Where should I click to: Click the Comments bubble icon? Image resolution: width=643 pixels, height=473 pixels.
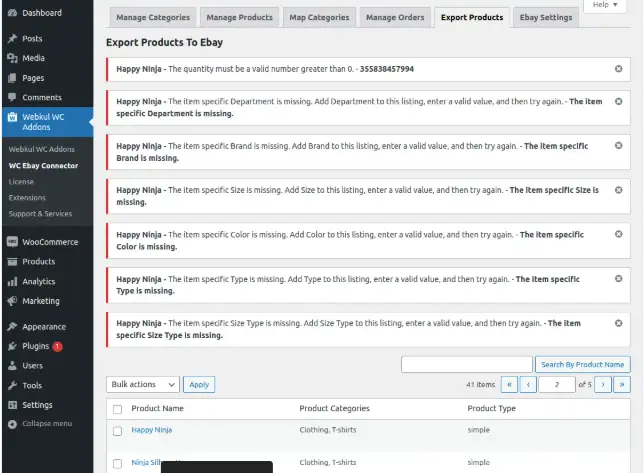11,97
